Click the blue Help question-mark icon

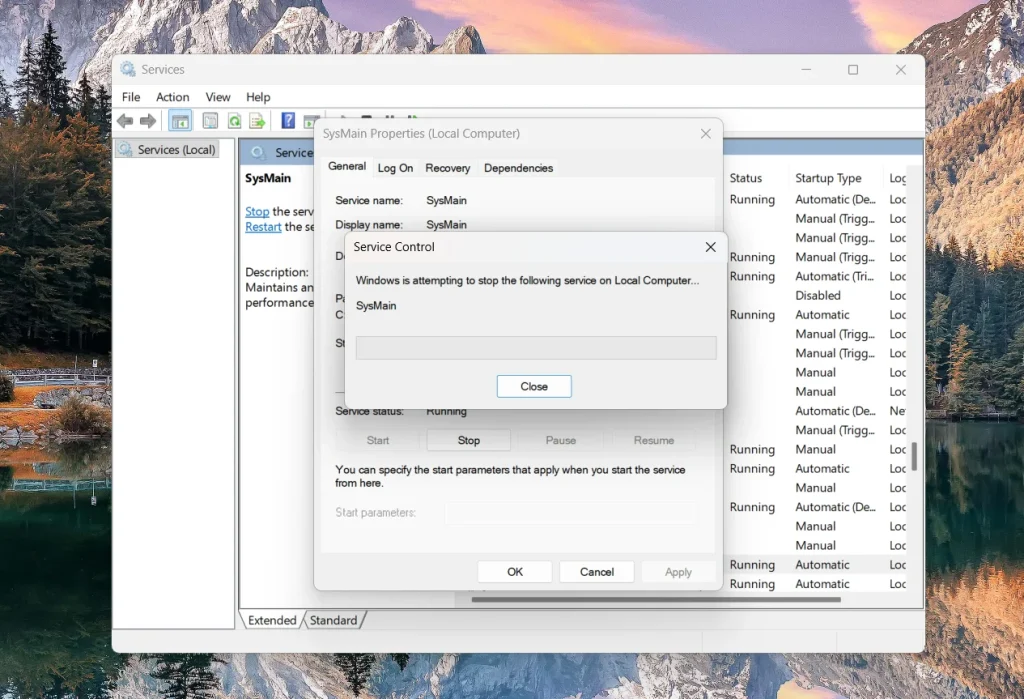tap(288, 120)
